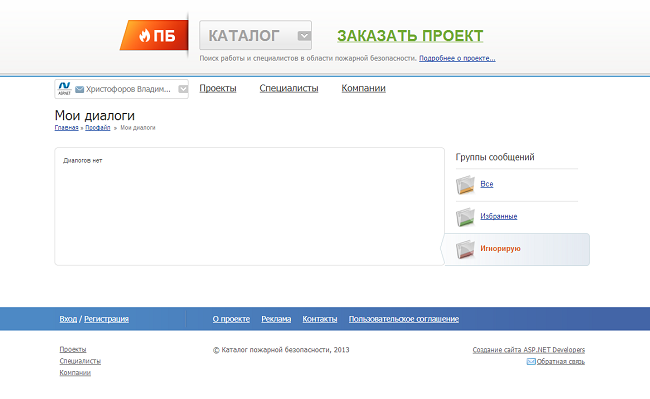The width and height of the screenshot is (650, 399).
Task: Click the envelope icon beside Обратная связь
Action: pyautogui.click(x=531, y=362)
